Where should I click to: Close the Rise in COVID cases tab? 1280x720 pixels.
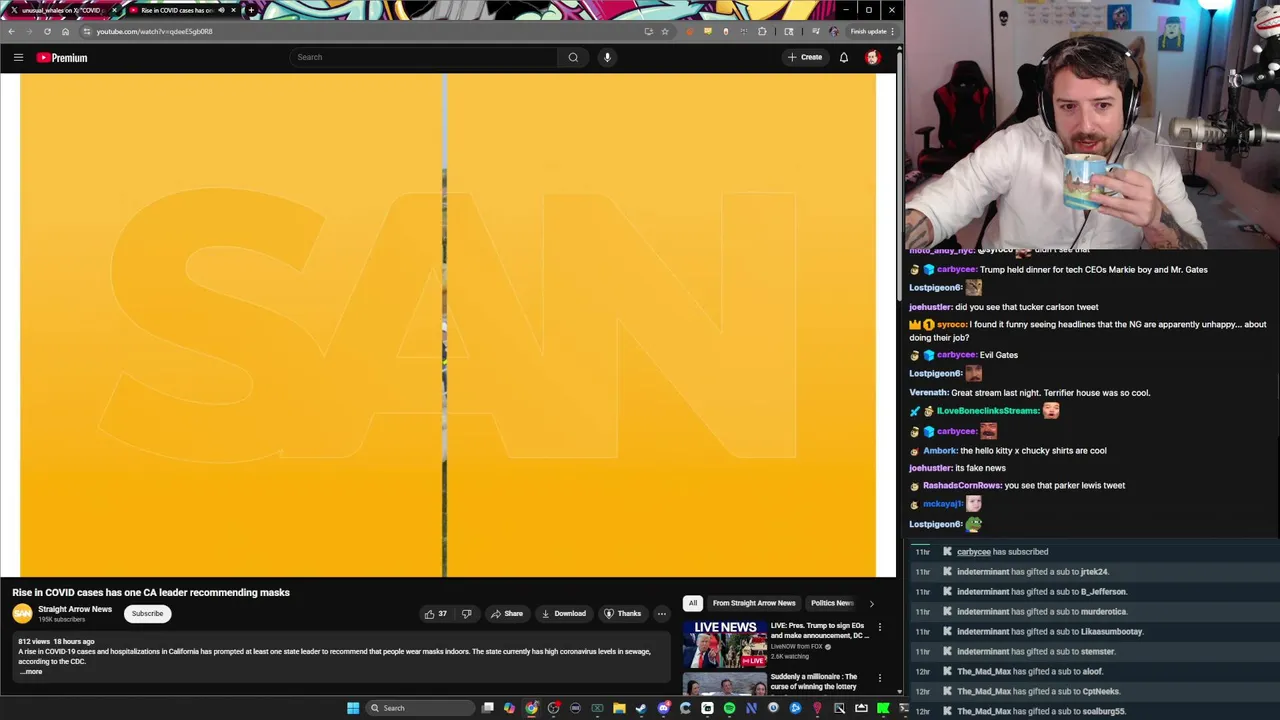(233, 10)
